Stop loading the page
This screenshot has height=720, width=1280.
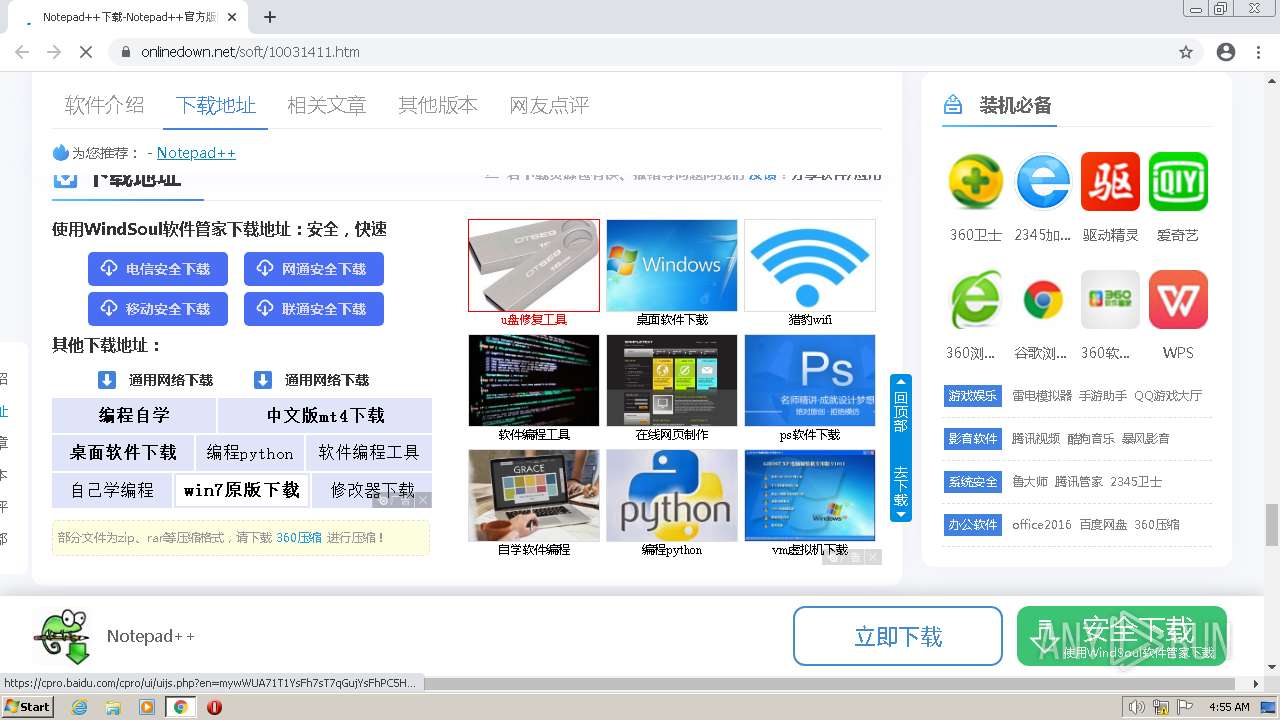(x=85, y=52)
